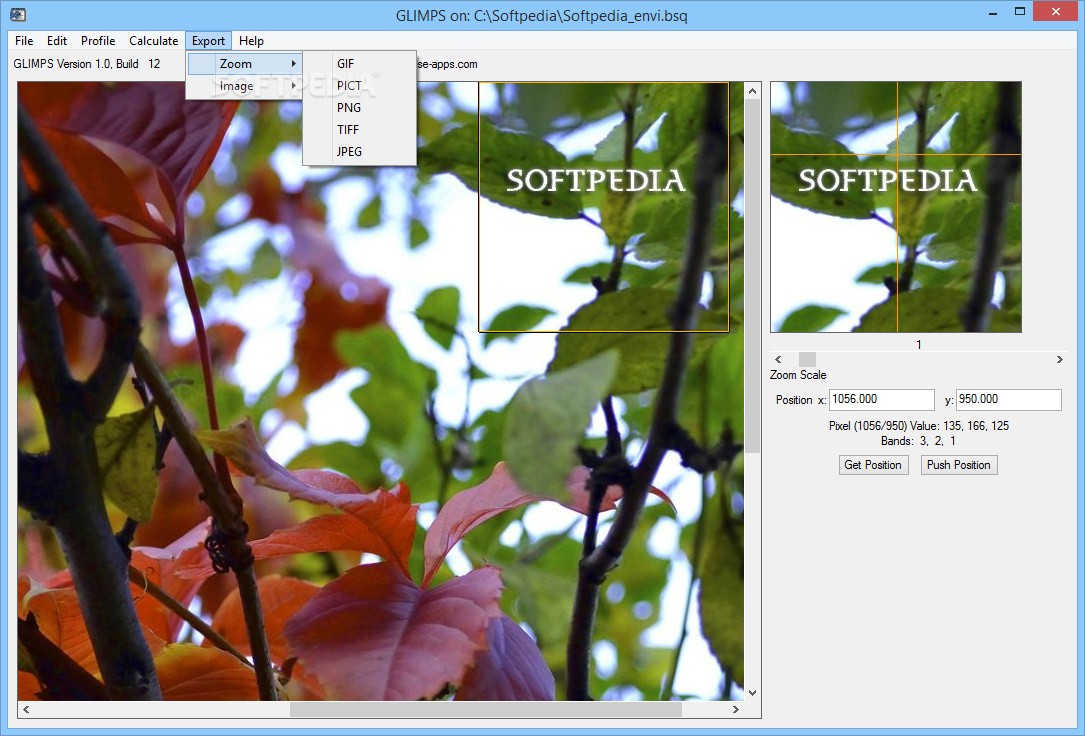Viewport: 1085px width, 736px height.
Task: Click the 'Zoom Scale' label
Action: (798, 375)
